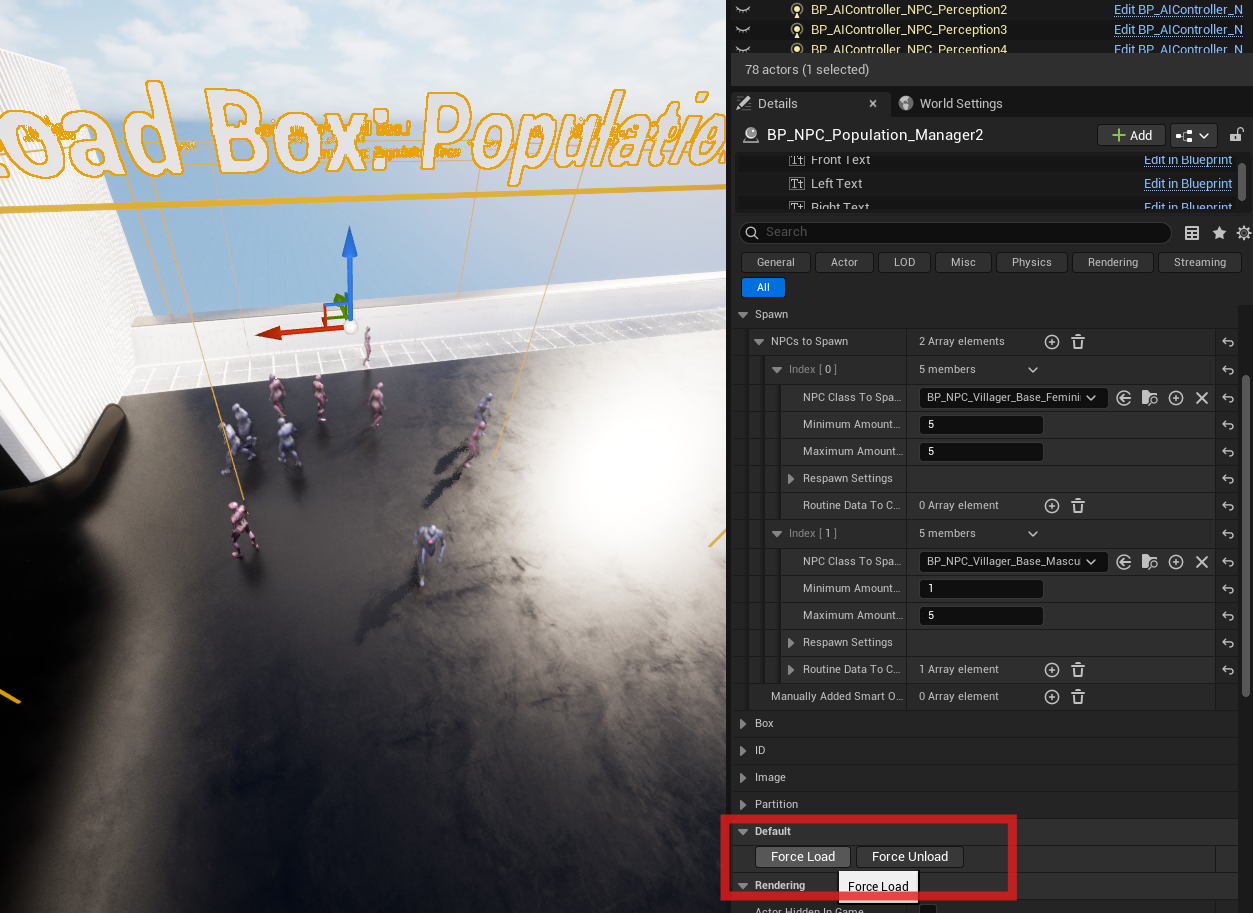1253x913 pixels.
Task: Click the favorites star icon in Details
Action: point(1219,233)
